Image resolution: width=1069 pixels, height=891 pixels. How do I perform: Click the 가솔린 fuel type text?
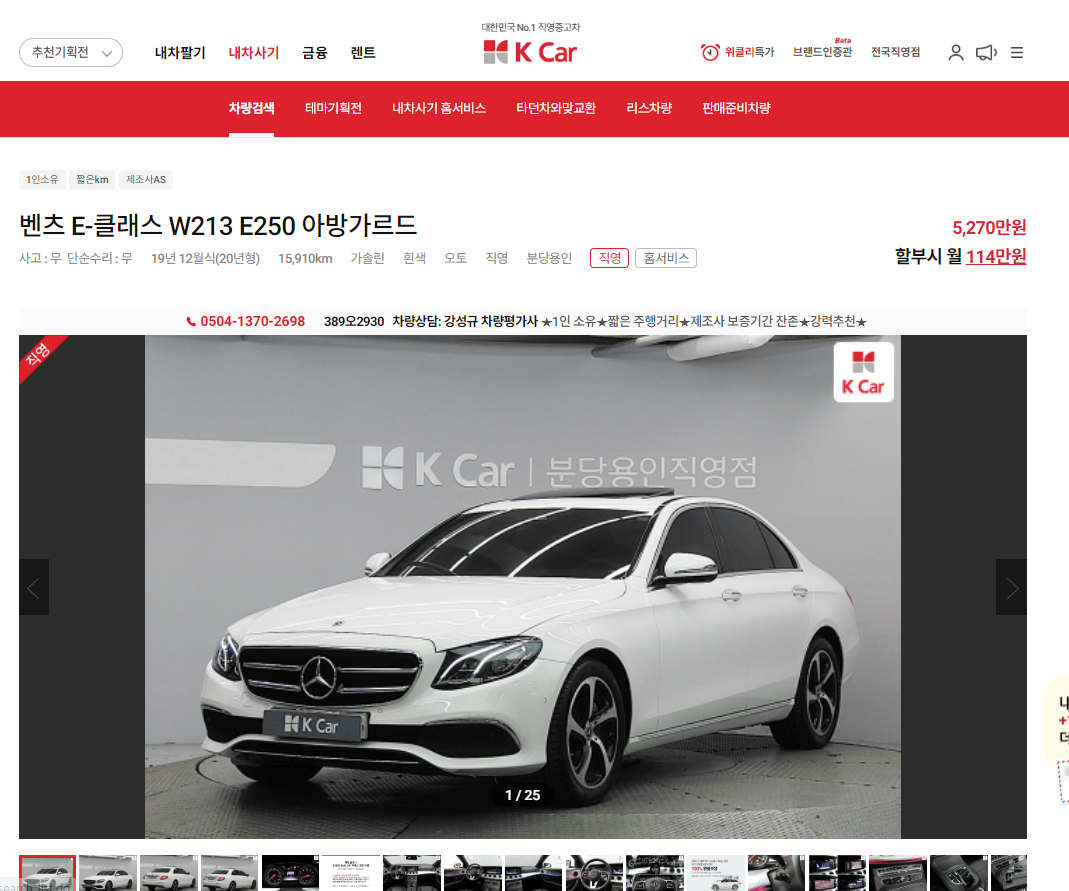click(367, 258)
